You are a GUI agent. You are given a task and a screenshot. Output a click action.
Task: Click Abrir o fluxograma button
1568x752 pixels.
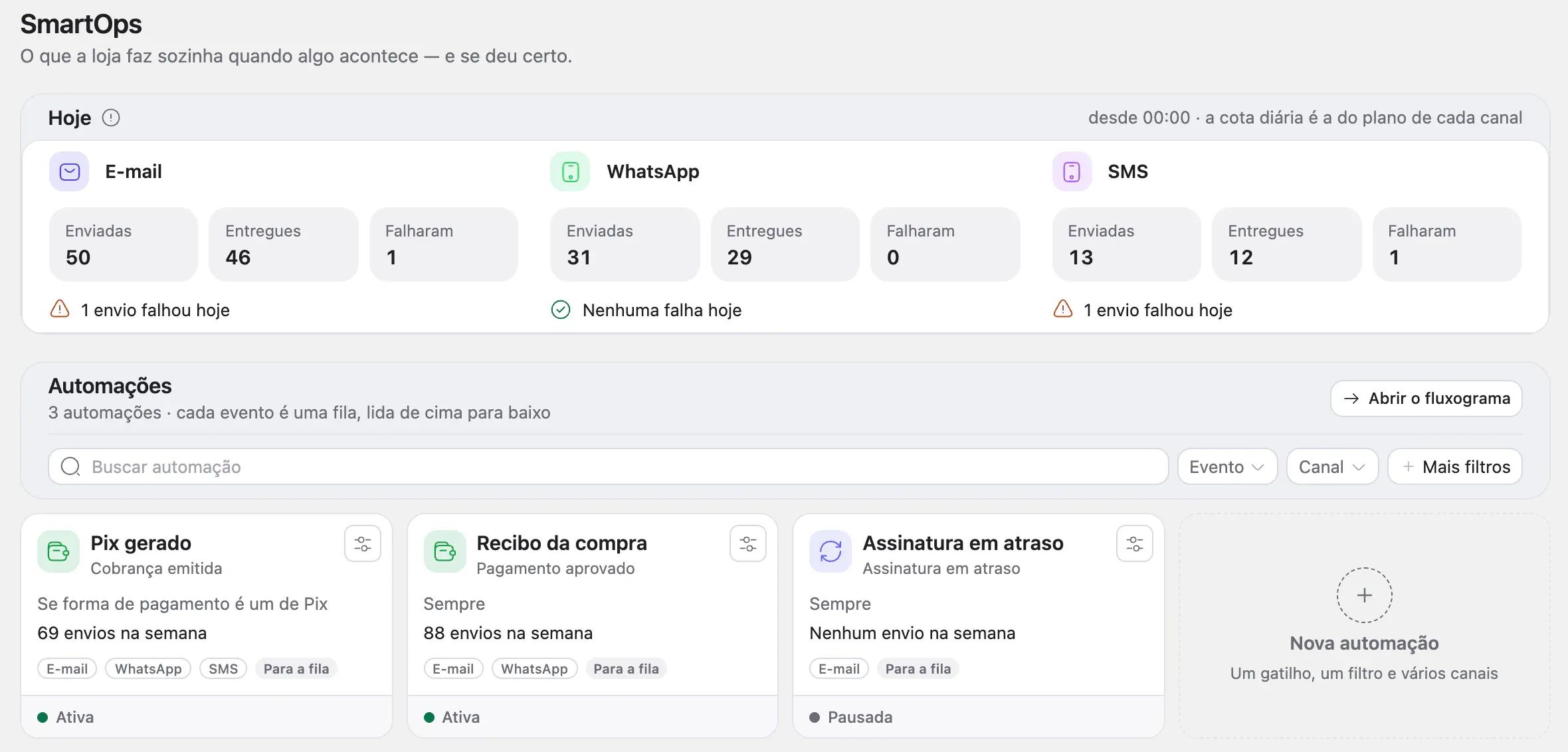pyautogui.click(x=1426, y=399)
